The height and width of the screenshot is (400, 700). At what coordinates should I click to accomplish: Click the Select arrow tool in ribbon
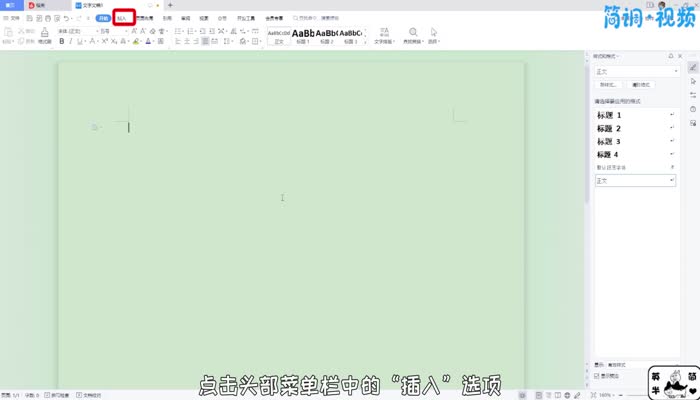434,33
